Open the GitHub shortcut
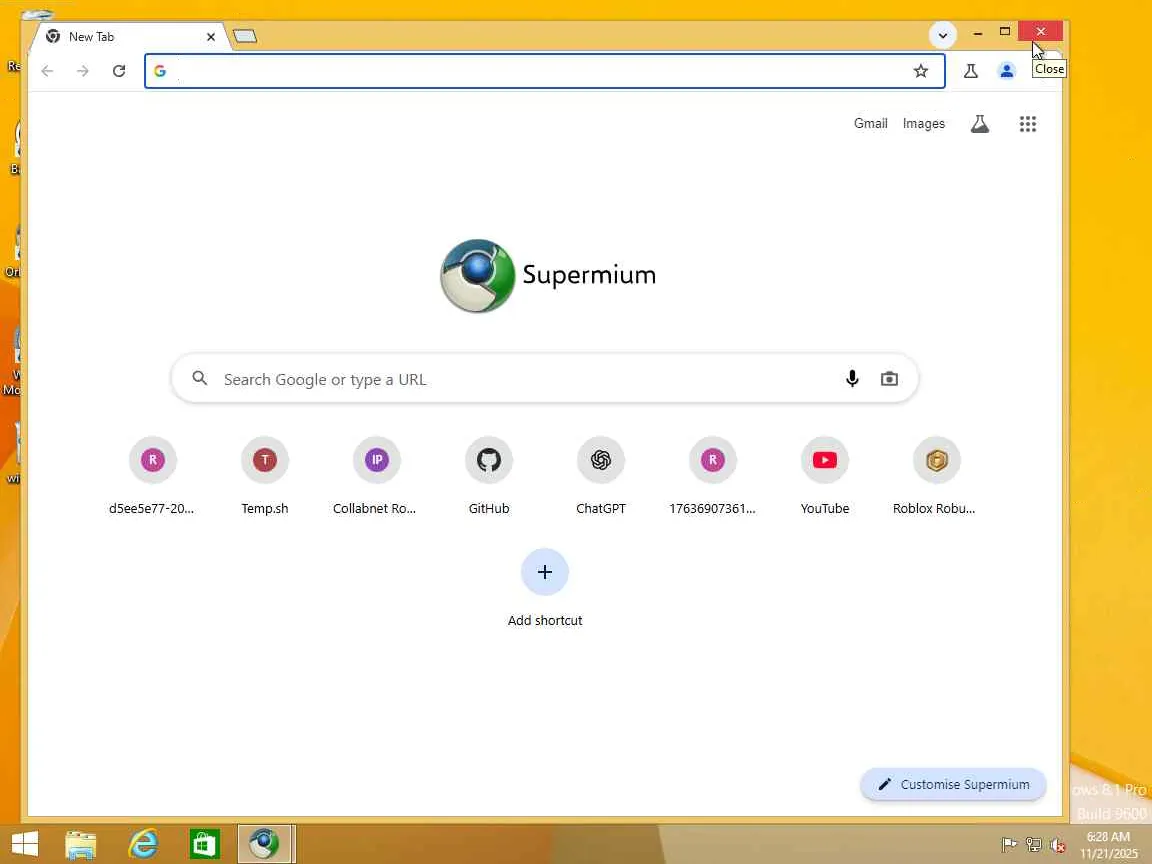Viewport: 1152px width, 864px height. tap(489, 475)
